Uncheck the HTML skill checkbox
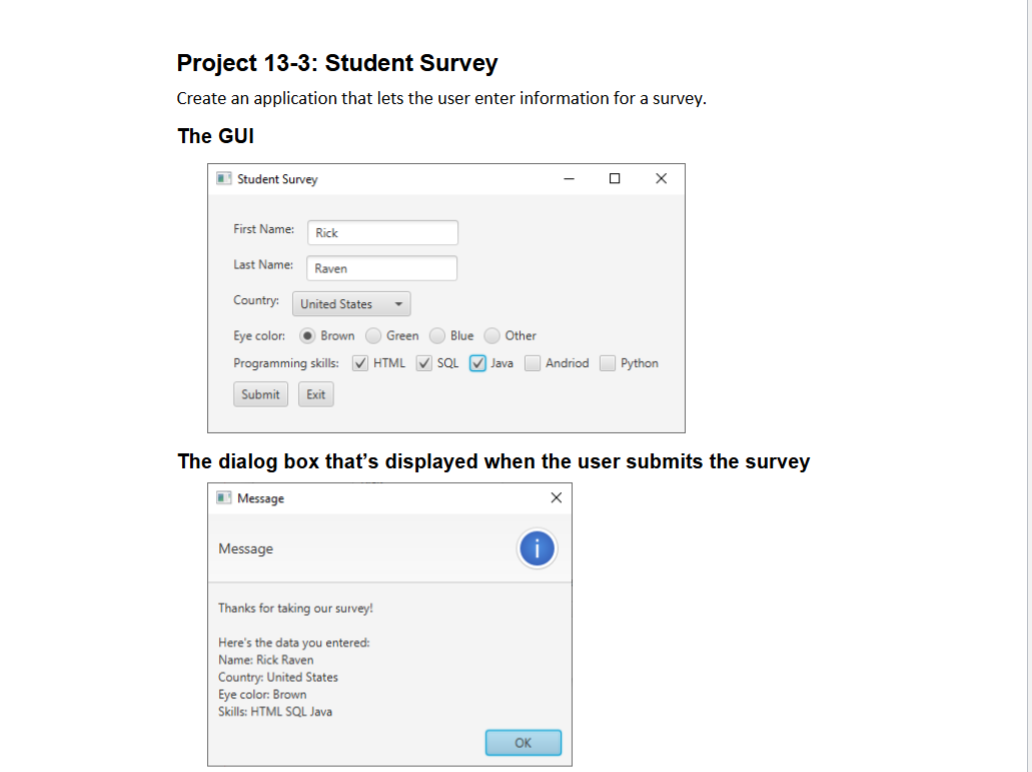 coord(360,363)
